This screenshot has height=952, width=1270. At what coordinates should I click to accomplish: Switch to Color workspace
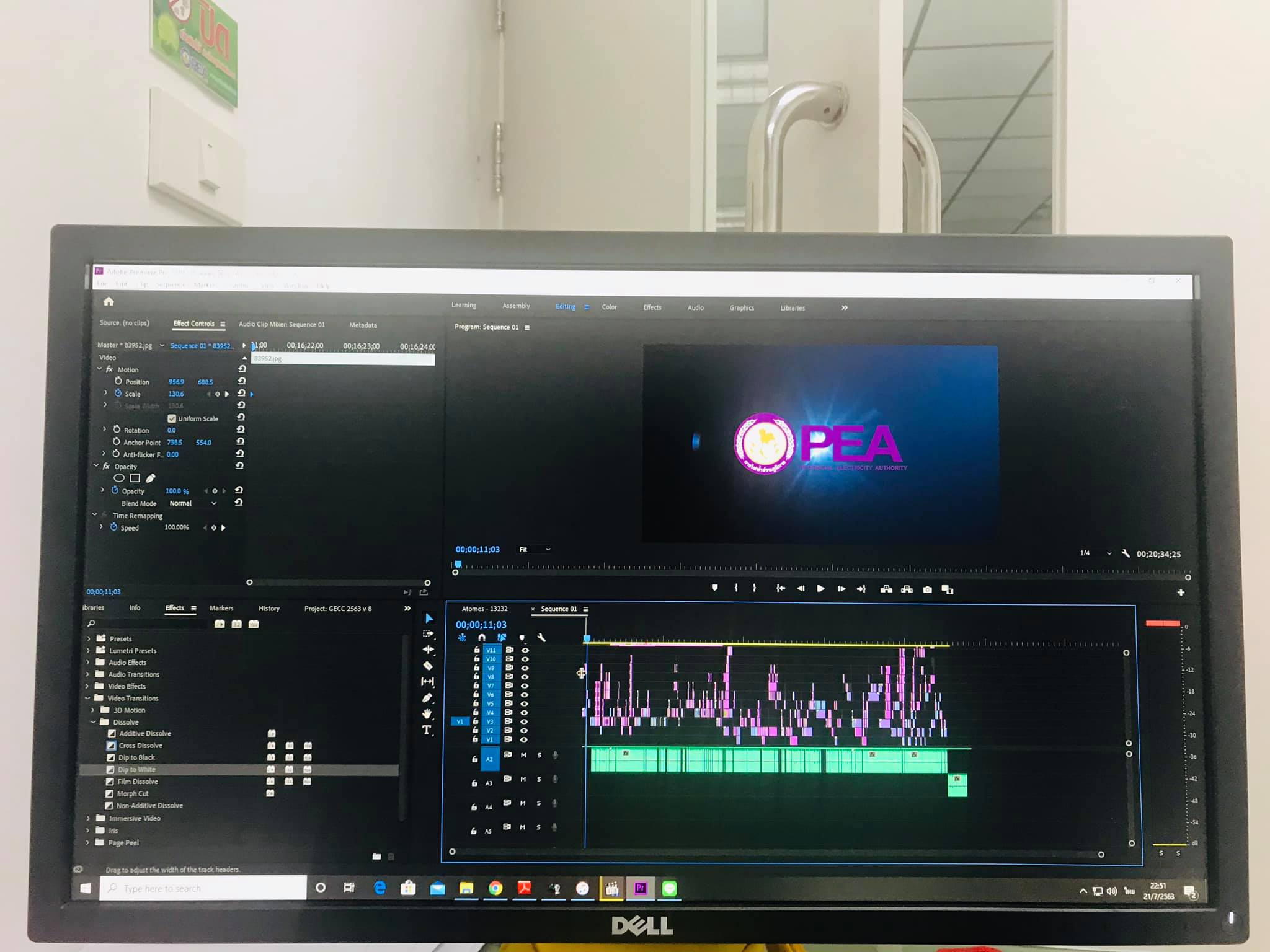609,307
